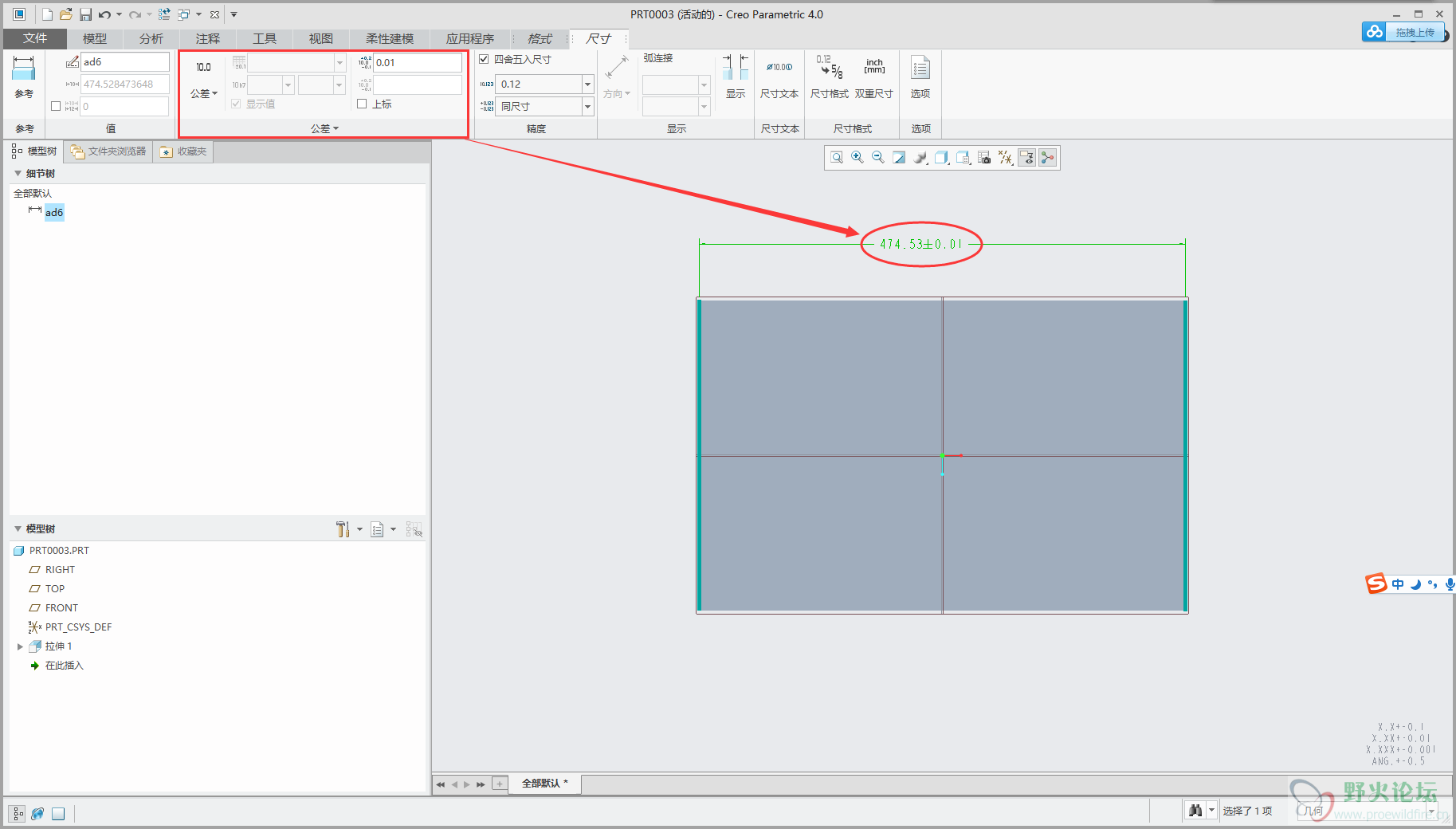Click the dimension name field ad6

125,61
